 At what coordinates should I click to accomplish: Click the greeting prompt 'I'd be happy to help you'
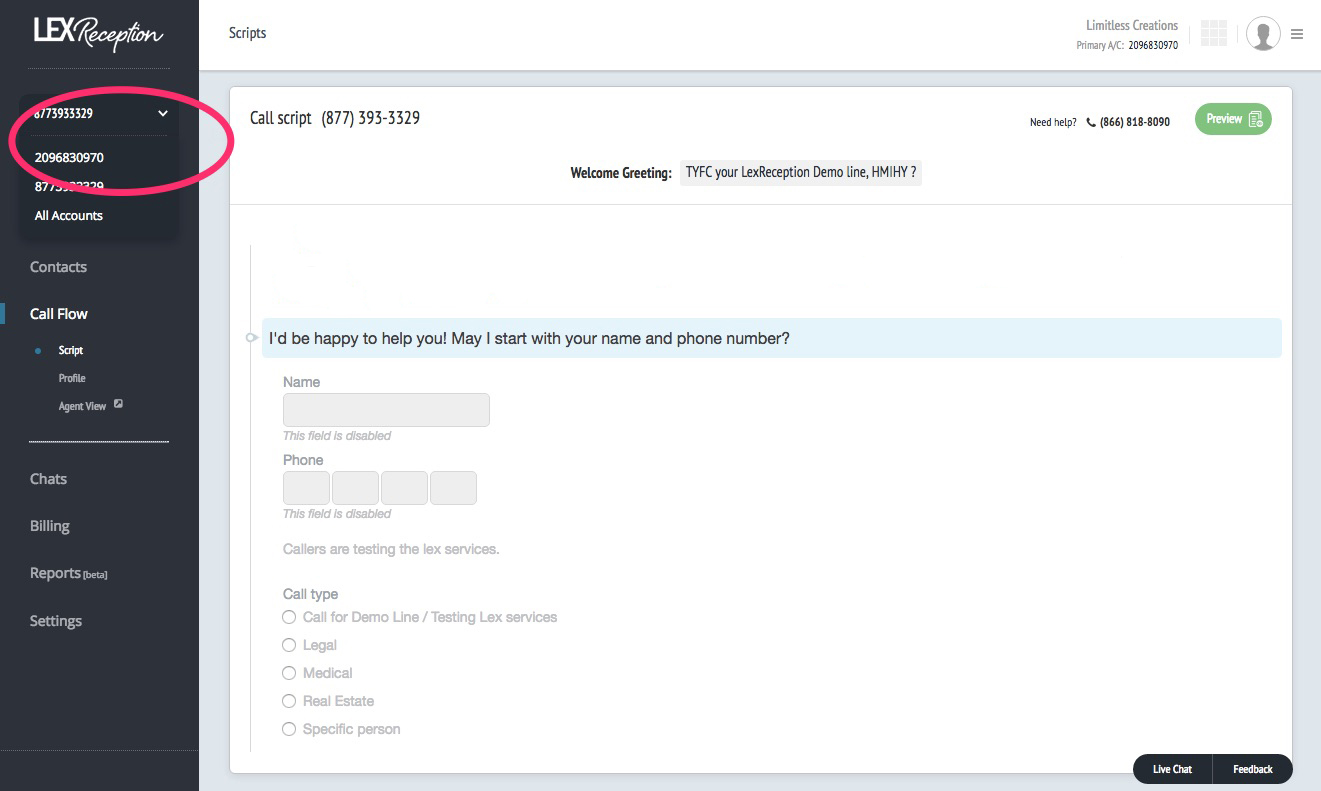pyautogui.click(x=771, y=338)
